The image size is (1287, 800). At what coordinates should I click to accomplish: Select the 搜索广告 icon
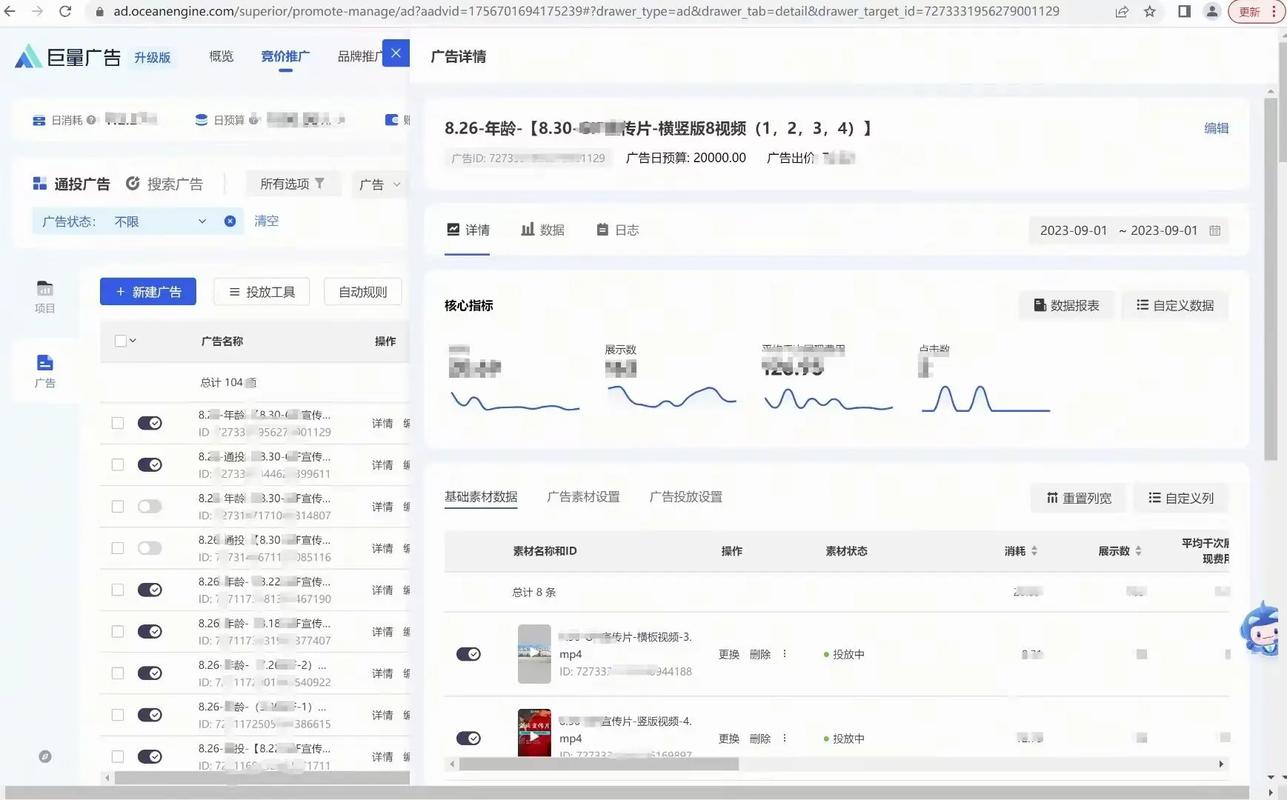(133, 184)
